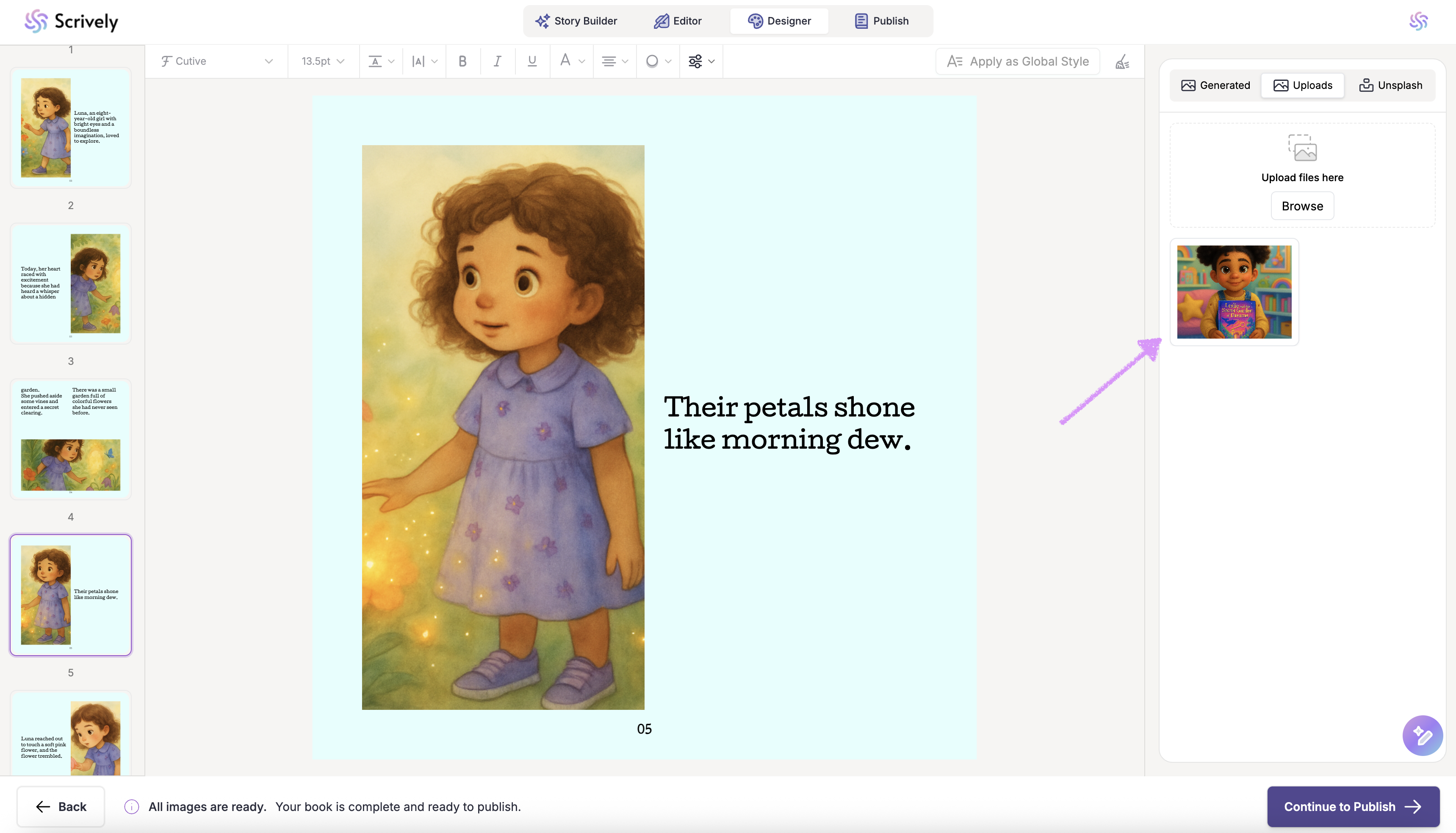The image size is (1456, 833).
Task: Toggle italic text formatting
Action: pyautogui.click(x=497, y=61)
